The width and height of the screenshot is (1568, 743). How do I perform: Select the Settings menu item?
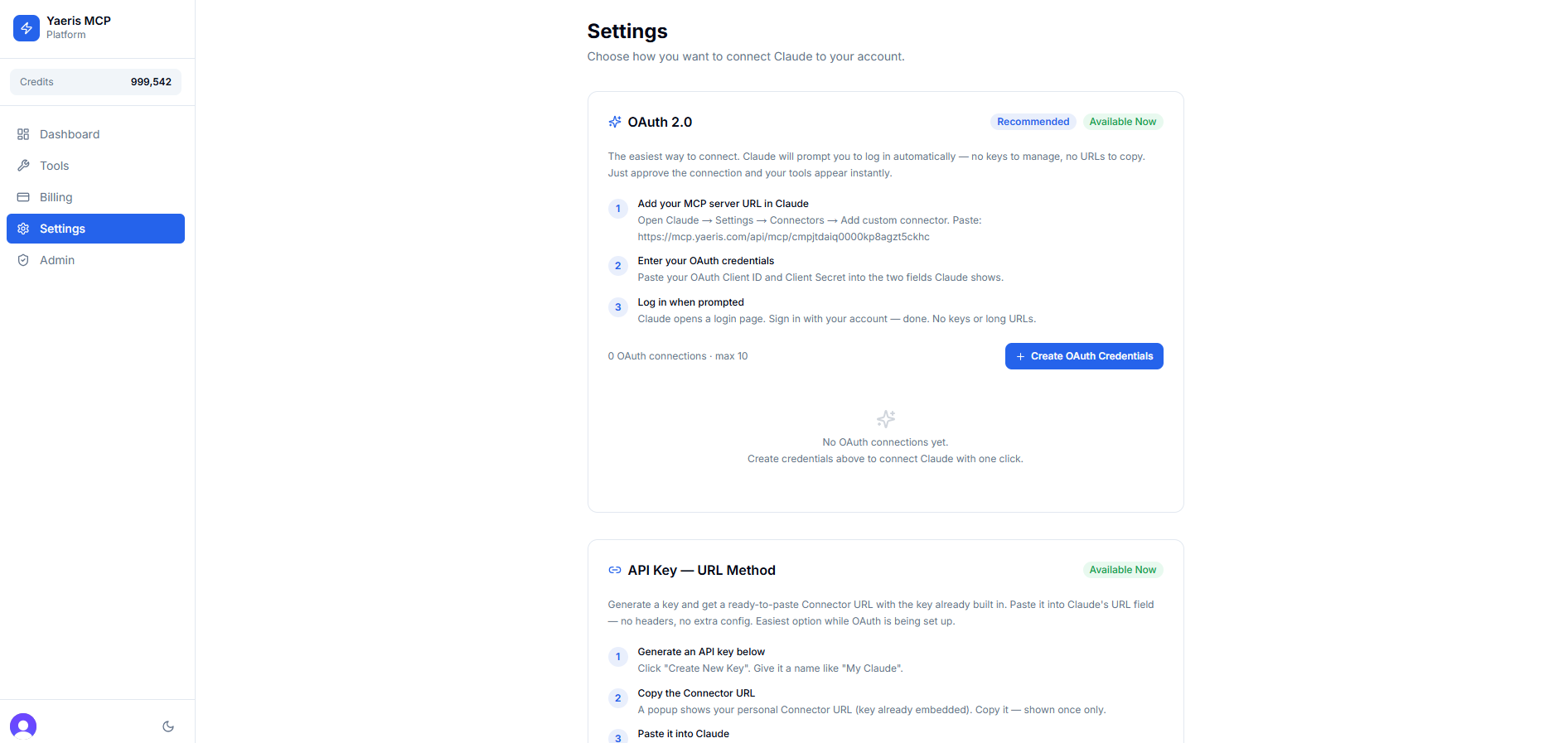pyautogui.click(x=95, y=229)
